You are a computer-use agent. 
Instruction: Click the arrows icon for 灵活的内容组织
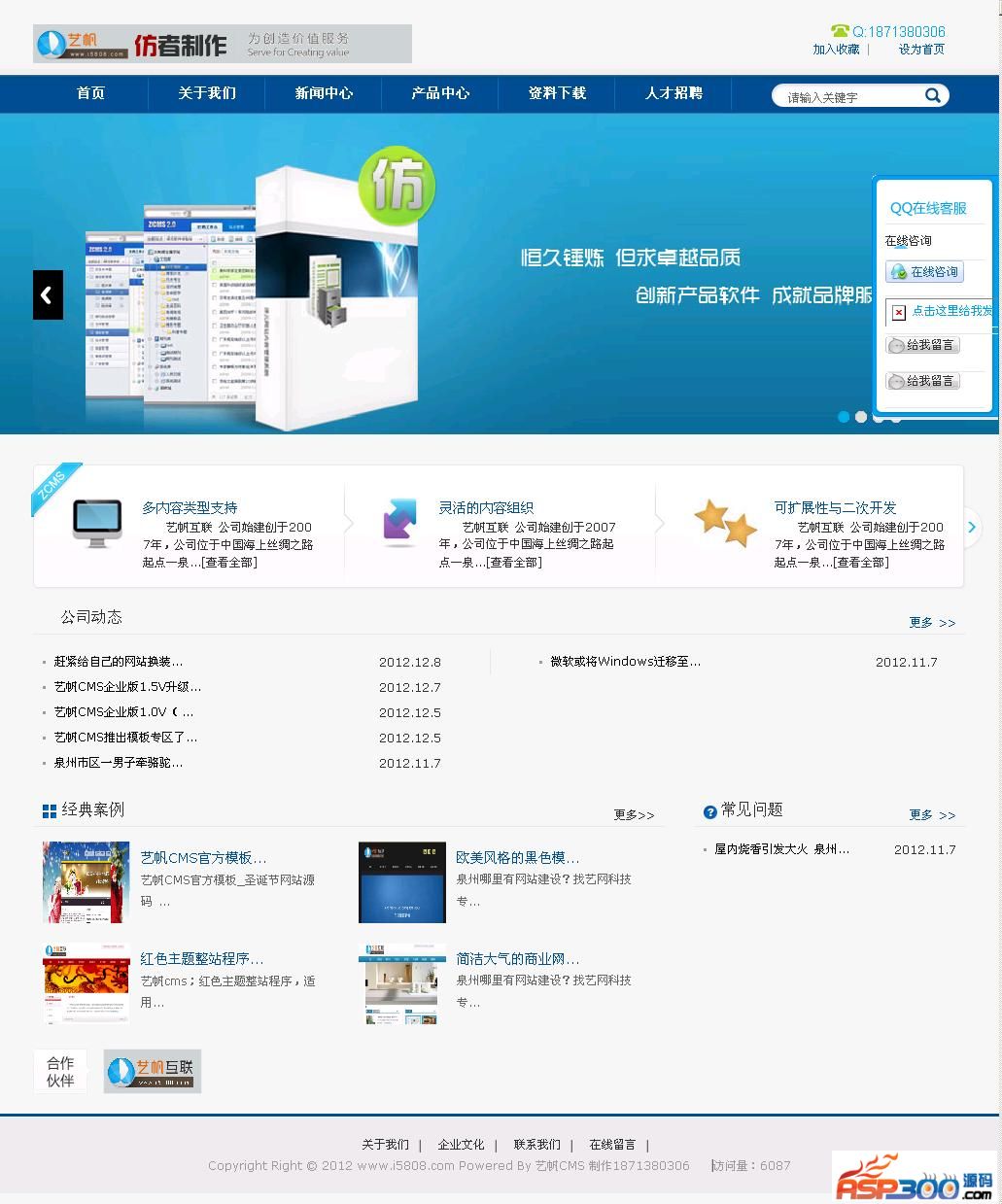(x=399, y=520)
